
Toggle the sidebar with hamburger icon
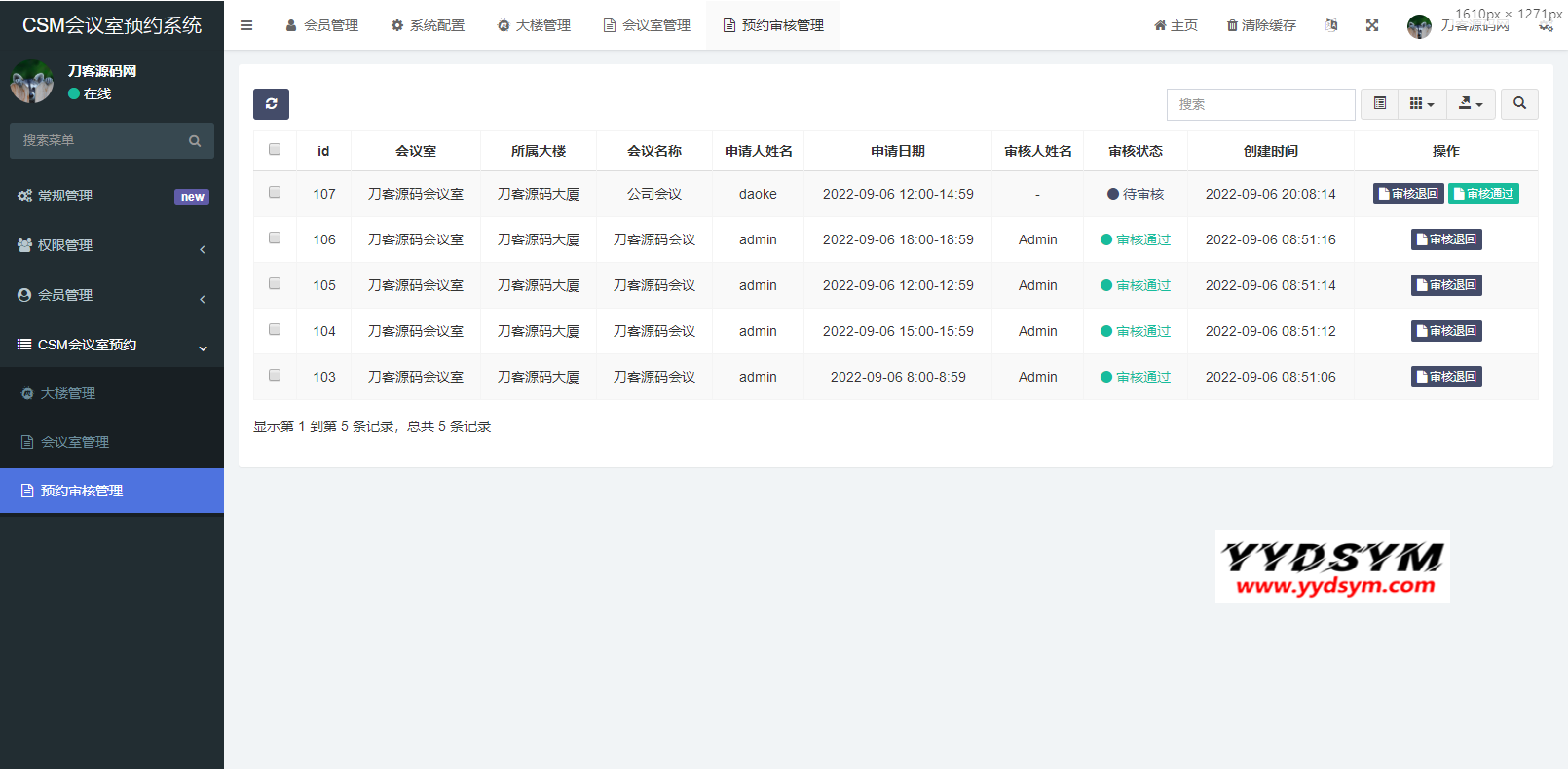pos(246,25)
